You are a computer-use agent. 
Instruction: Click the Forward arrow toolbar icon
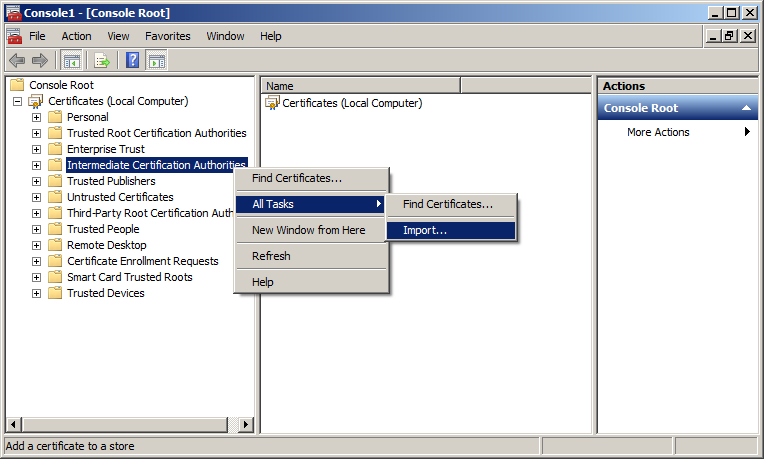pos(40,60)
